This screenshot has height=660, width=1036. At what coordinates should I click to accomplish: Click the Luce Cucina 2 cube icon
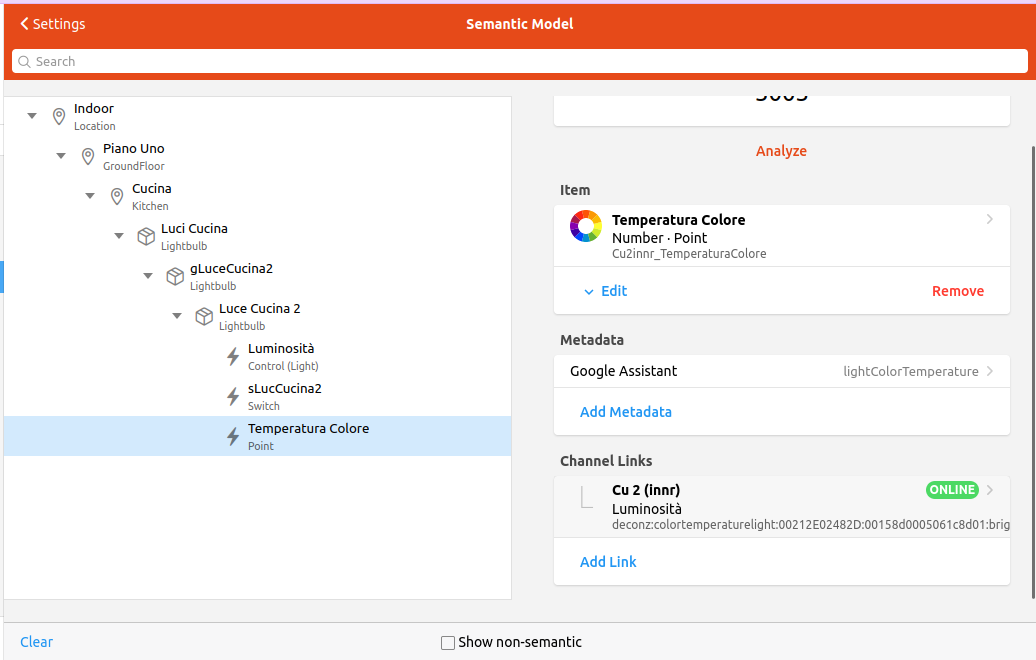coord(204,316)
